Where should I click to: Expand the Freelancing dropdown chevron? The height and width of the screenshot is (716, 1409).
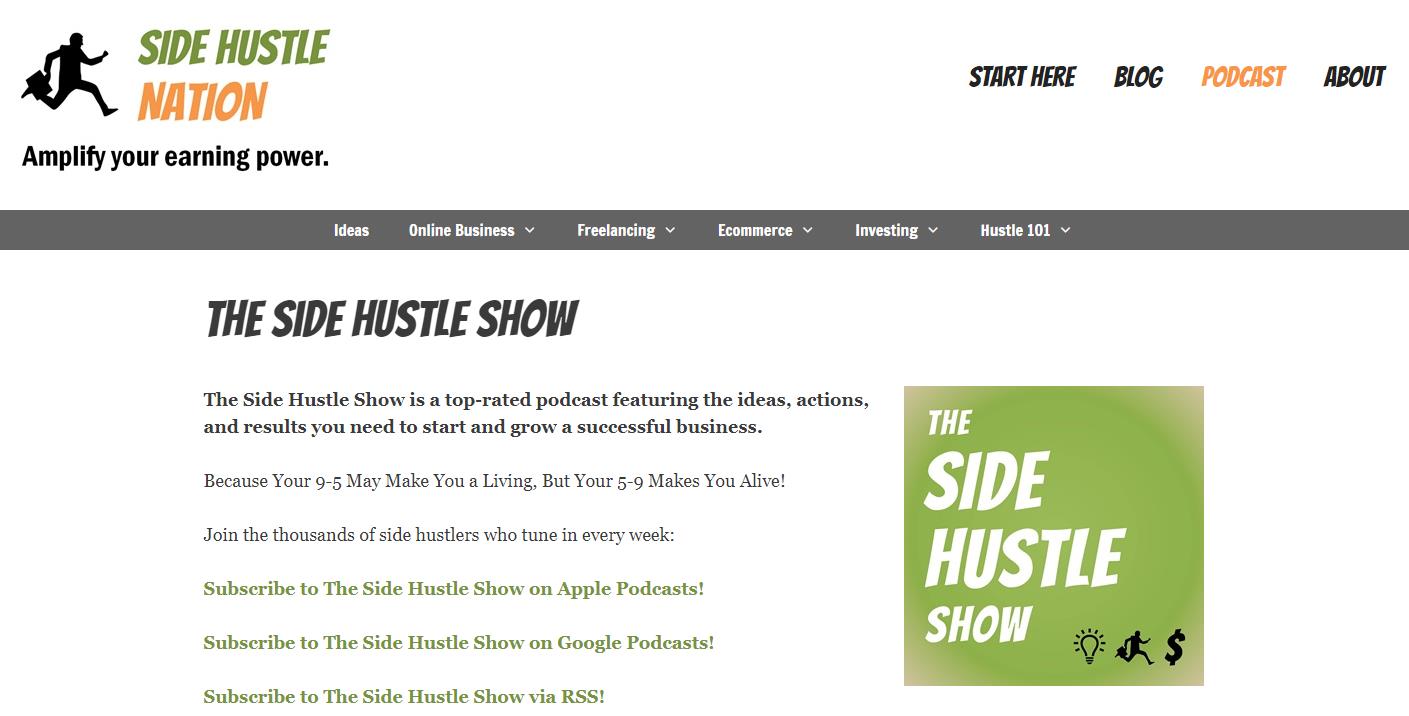[670, 230]
